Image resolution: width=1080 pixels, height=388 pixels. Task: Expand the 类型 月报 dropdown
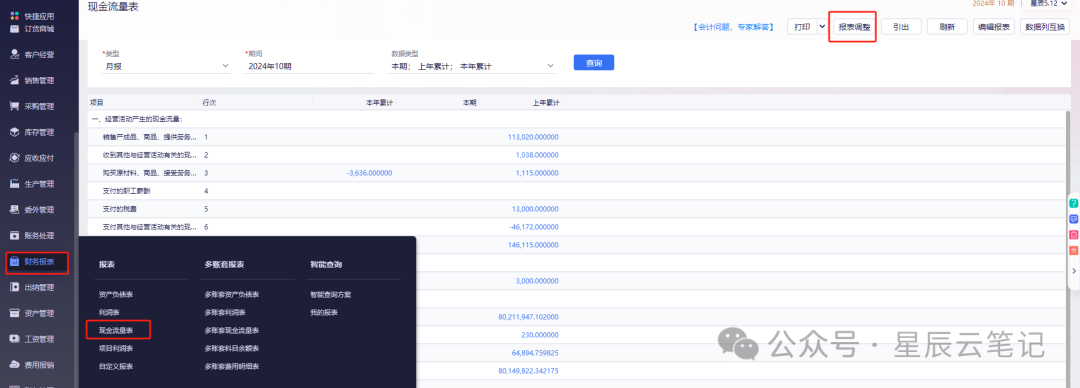click(x=166, y=66)
